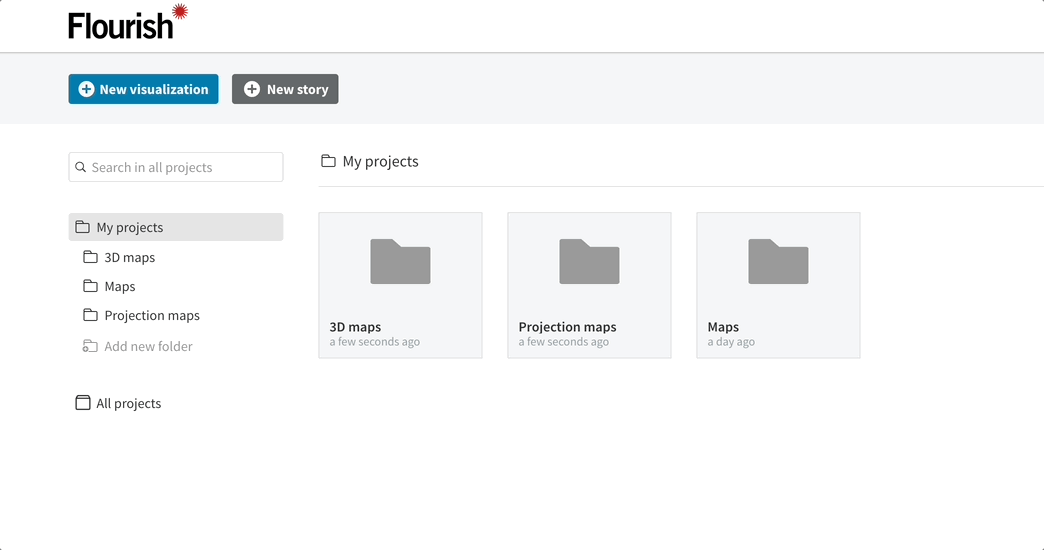Click the New story button
The height and width of the screenshot is (550, 1044).
[285, 89]
